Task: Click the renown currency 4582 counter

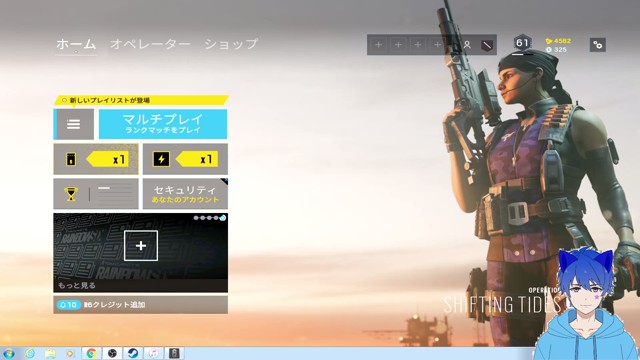Action: (x=558, y=41)
